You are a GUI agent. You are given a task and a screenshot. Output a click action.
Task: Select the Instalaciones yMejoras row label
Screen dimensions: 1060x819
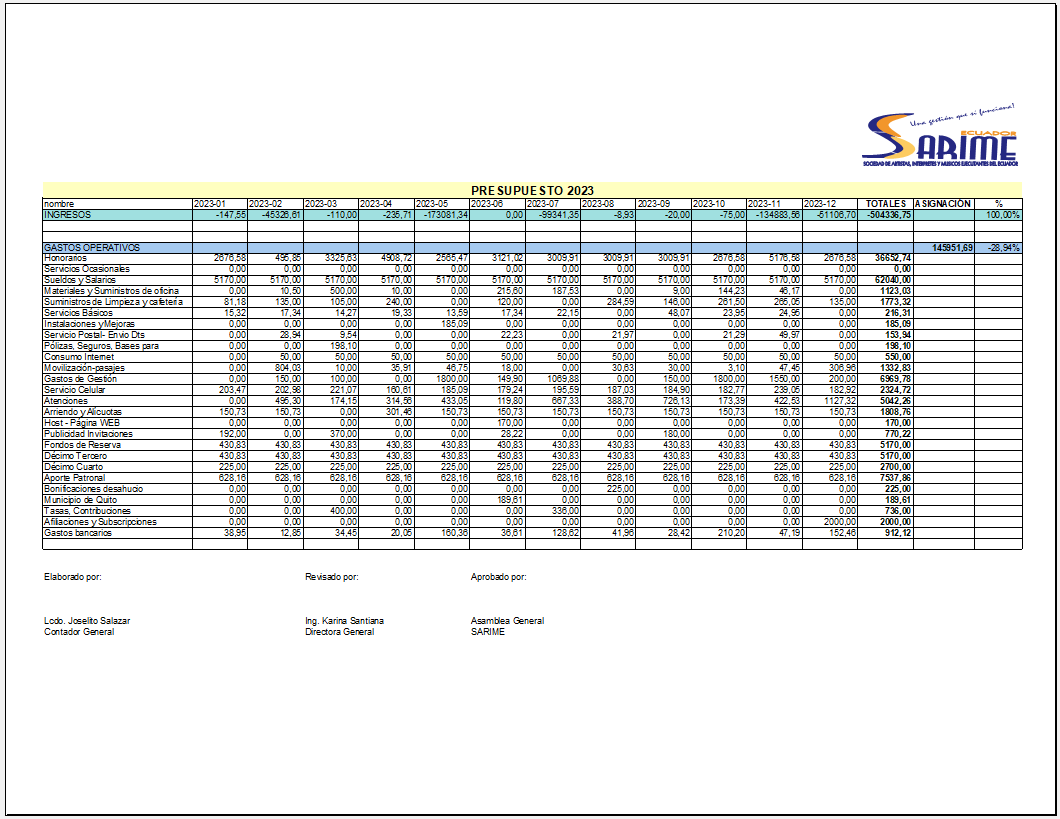pos(89,324)
